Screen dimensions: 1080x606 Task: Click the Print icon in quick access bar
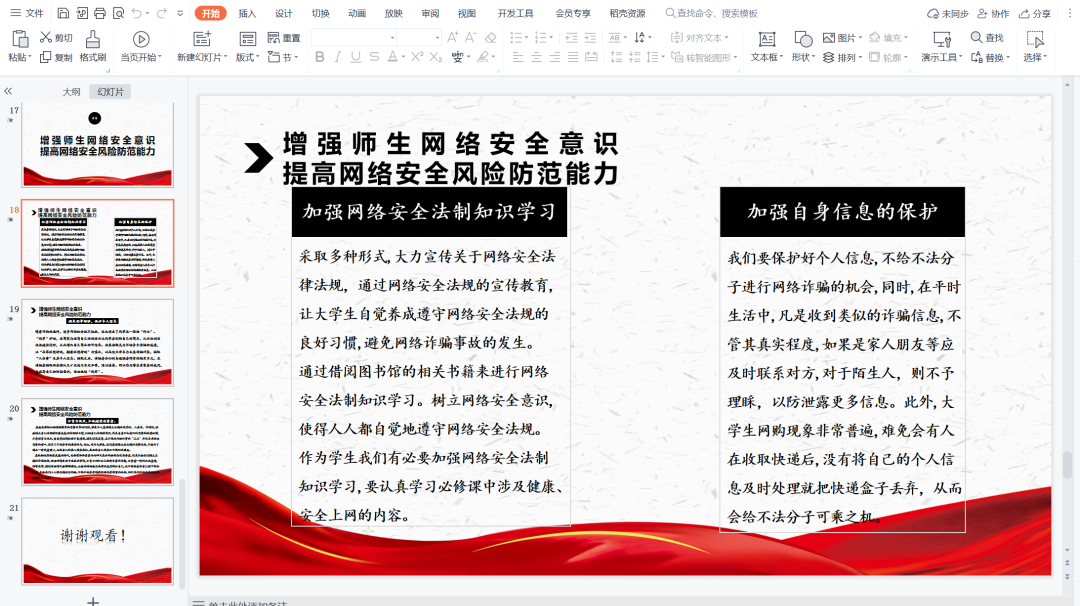coord(100,13)
